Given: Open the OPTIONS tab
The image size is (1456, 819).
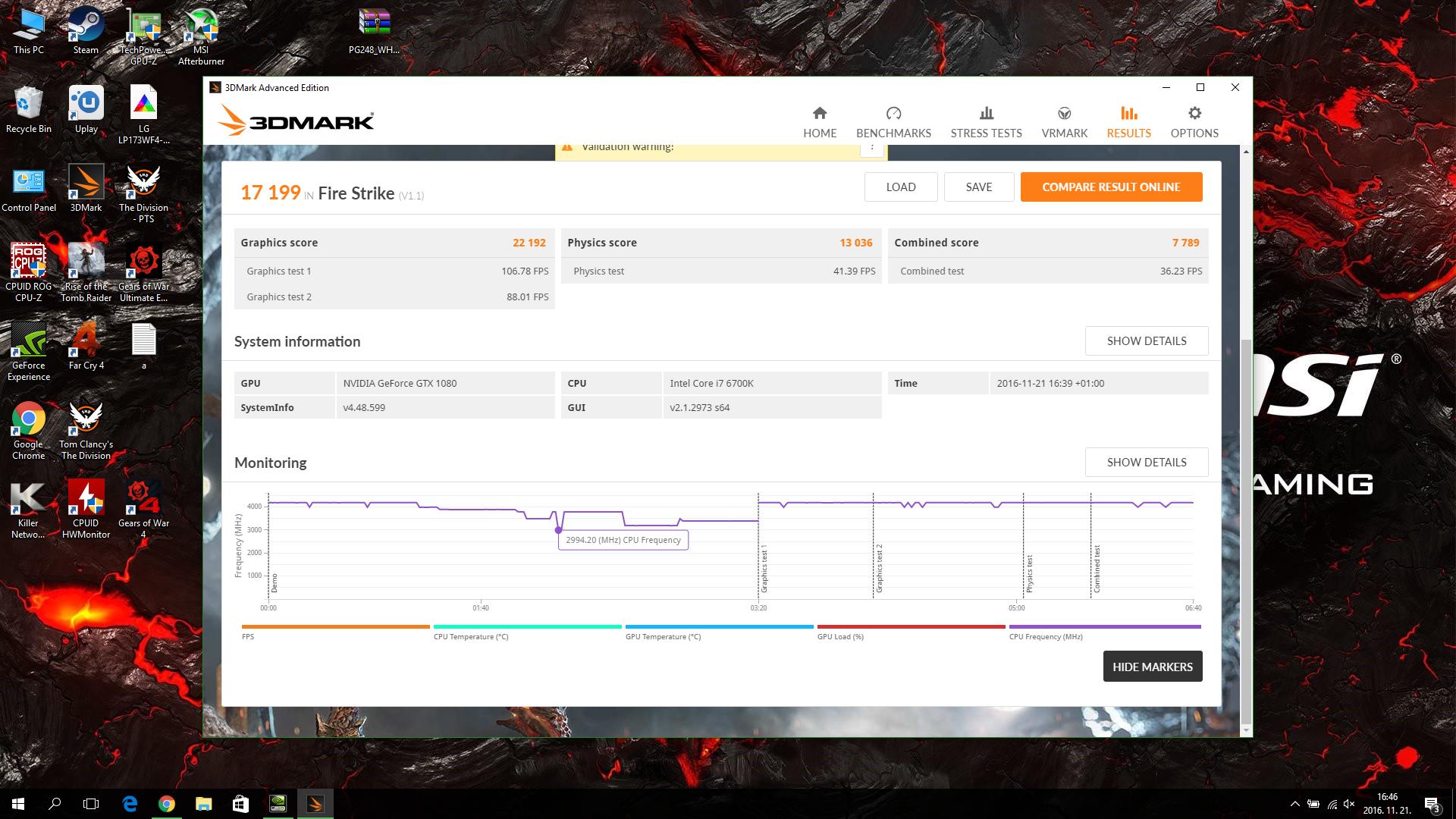Looking at the screenshot, I should pyautogui.click(x=1194, y=122).
